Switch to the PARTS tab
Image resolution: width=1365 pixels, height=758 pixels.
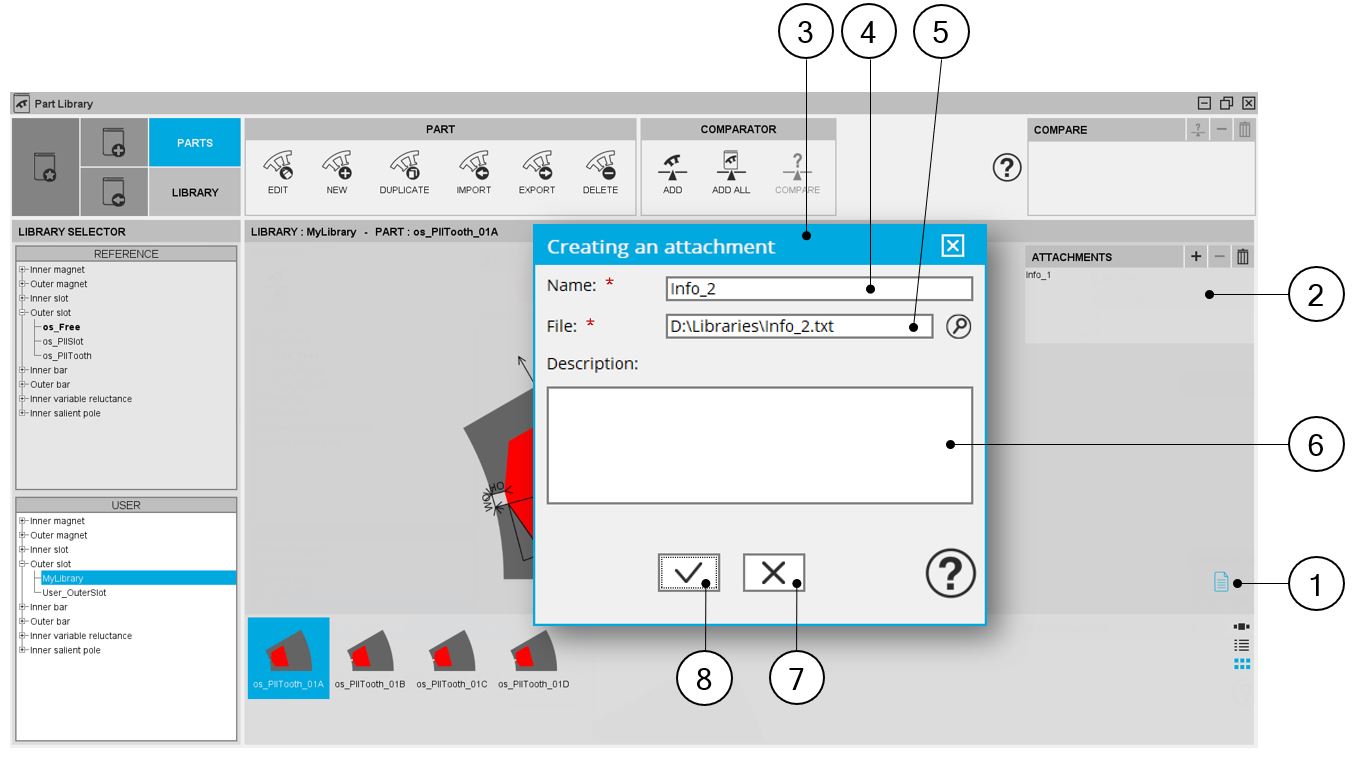pyautogui.click(x=195, y=143)
